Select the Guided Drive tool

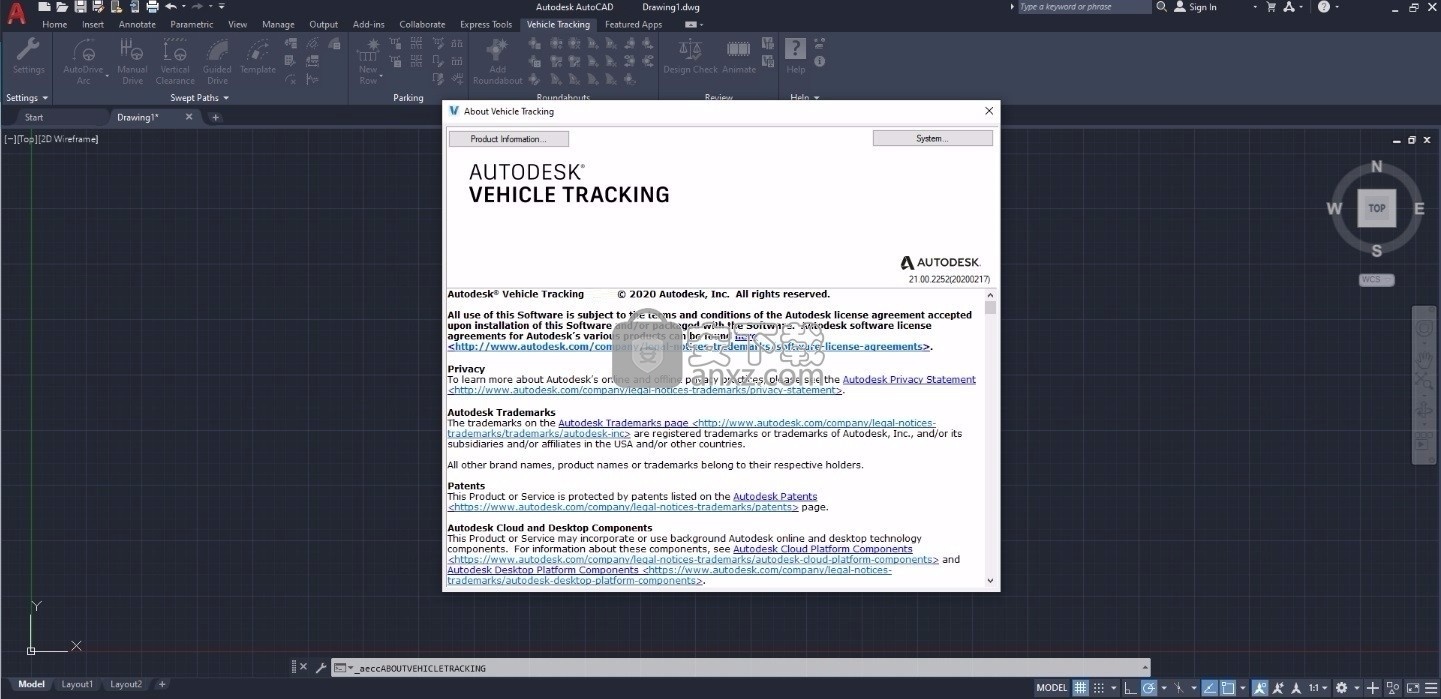[217, 59]
